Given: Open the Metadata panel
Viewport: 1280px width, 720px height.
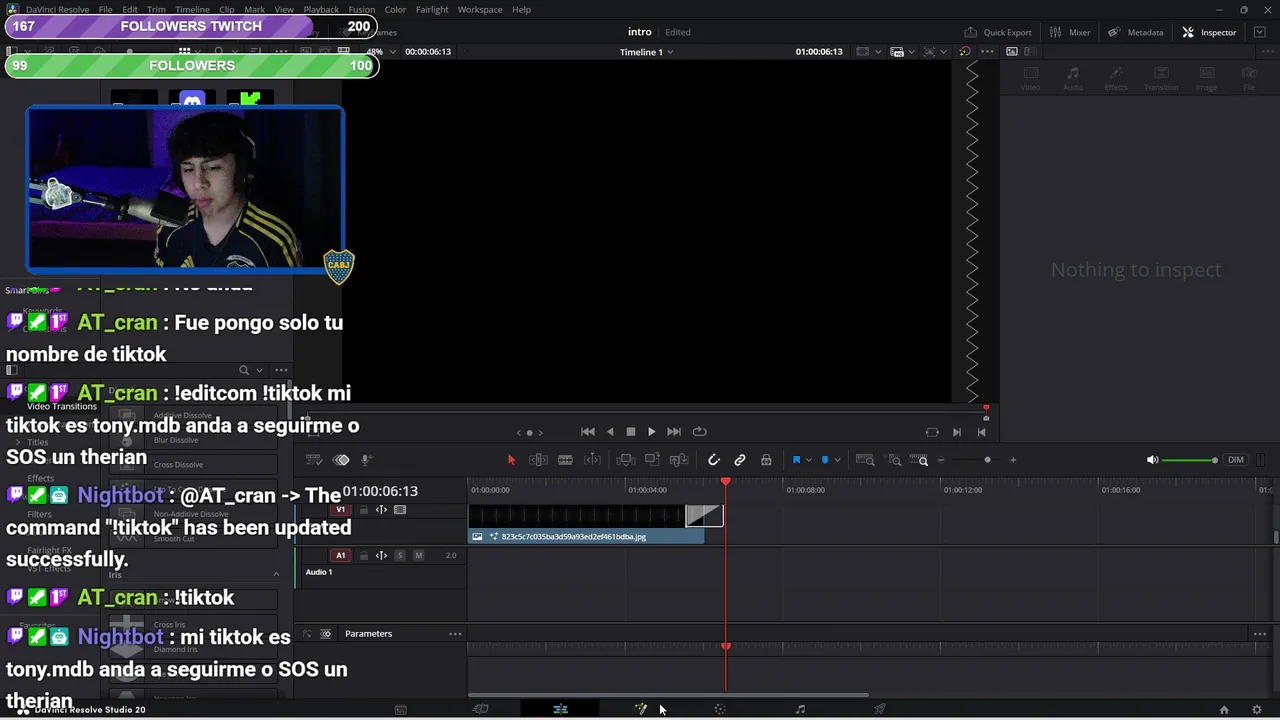Looking at the screenshot, I should click(1135, 32).
